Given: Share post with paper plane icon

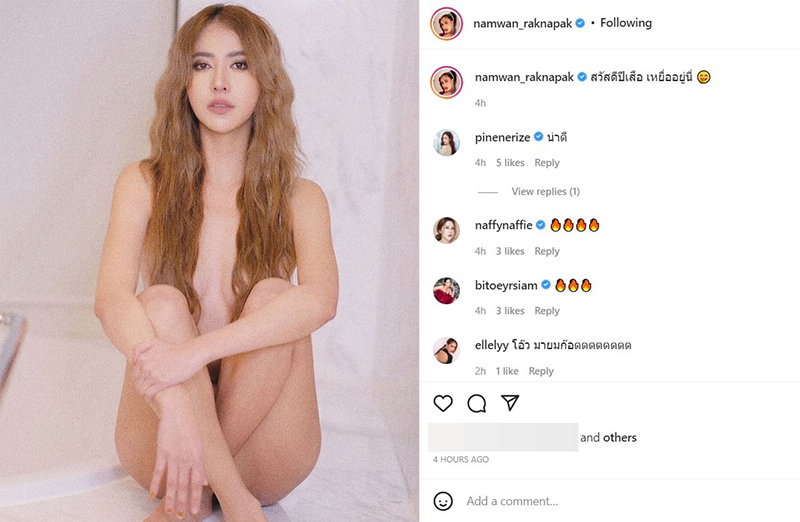Looking at the screenshot, I should tap(510, 403).
